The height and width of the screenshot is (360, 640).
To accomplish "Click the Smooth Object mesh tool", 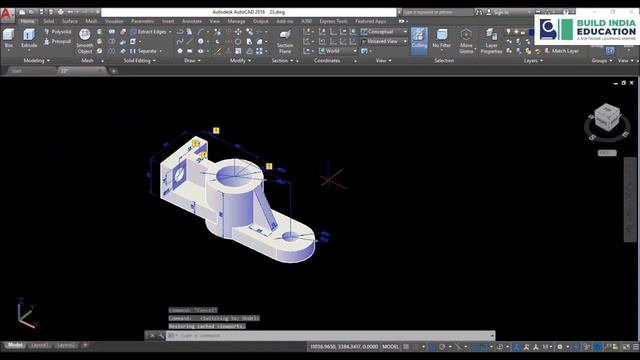I will (x=84, y=41).
